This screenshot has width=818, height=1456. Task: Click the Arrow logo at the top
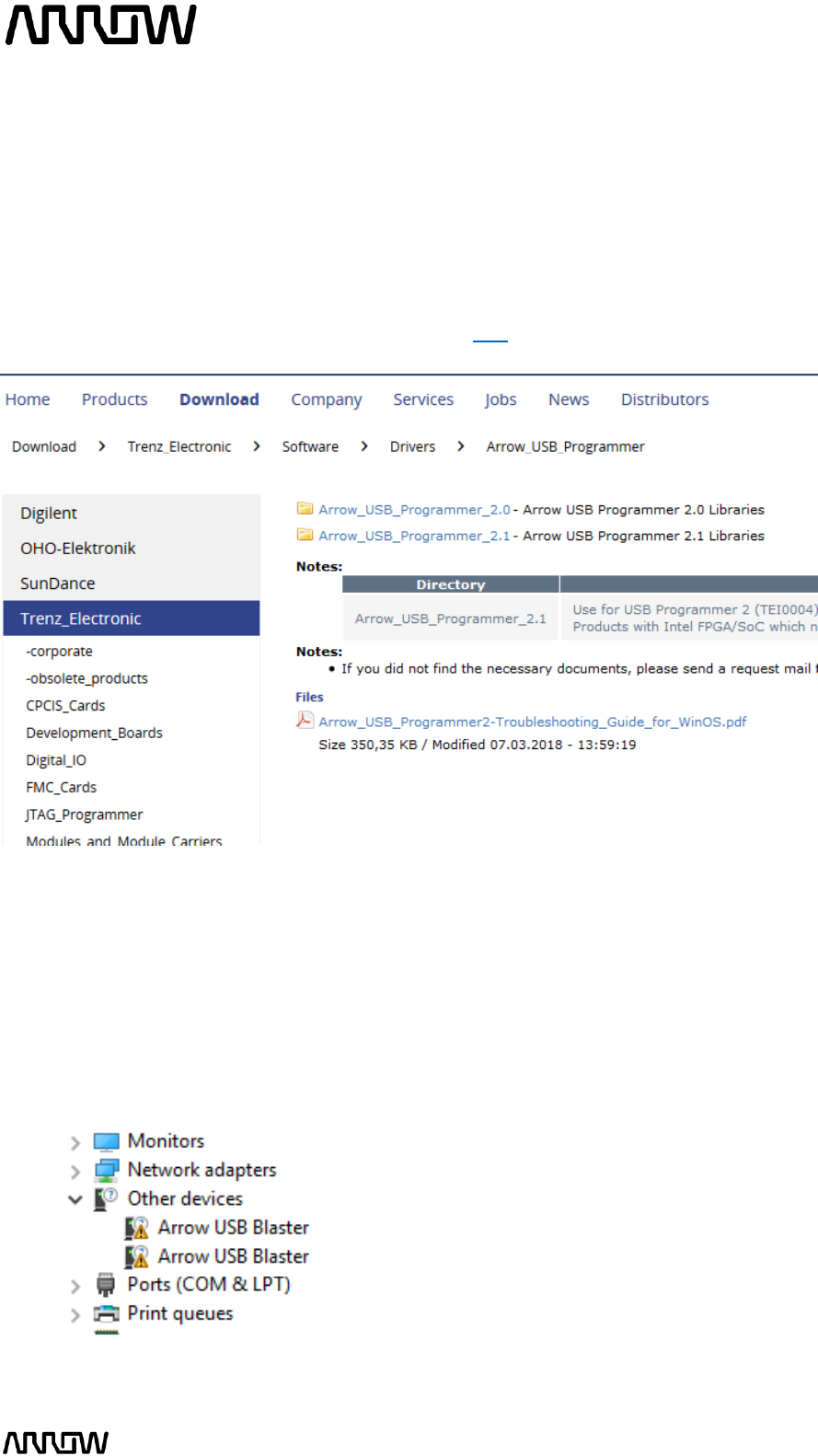pyautogui.click(x=101, y=25)
